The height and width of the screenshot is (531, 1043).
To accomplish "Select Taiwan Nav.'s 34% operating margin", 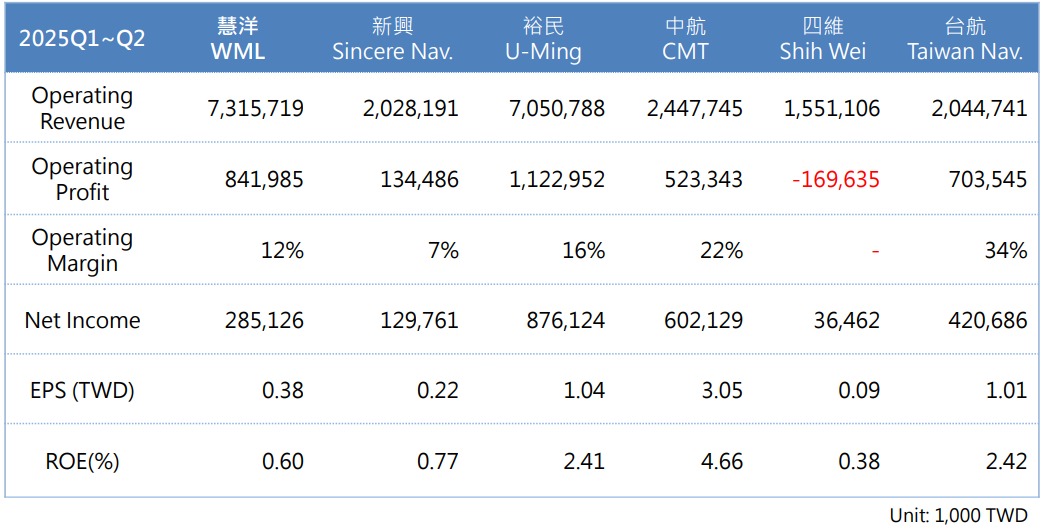I will pos(1005,250).
